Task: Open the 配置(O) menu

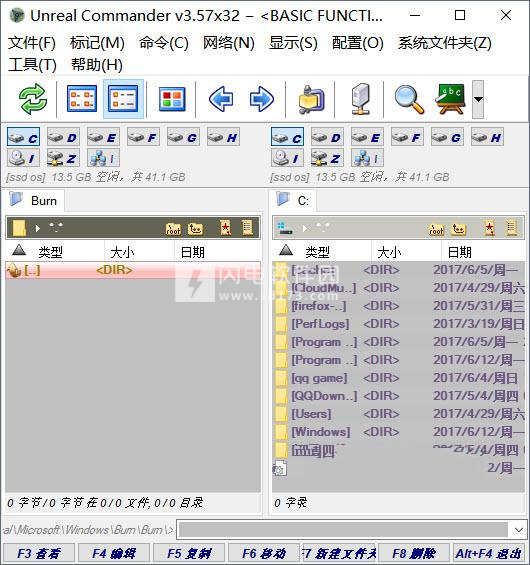Action: click(x=357, y=43)
